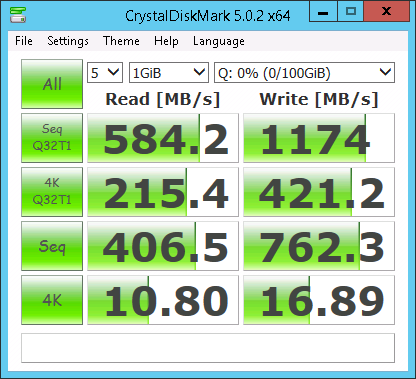
Task: Open the File menu
Action: [24, 41]
